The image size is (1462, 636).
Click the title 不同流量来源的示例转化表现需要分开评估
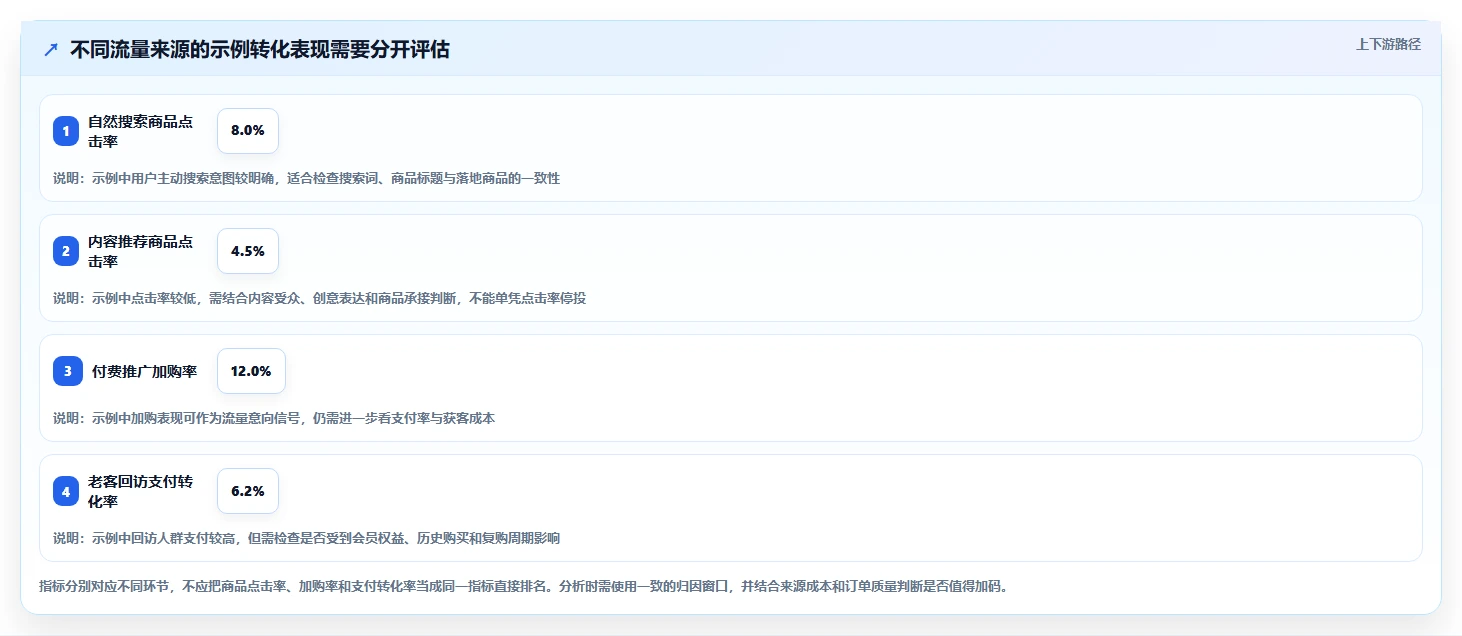click(x=260, y=50)
